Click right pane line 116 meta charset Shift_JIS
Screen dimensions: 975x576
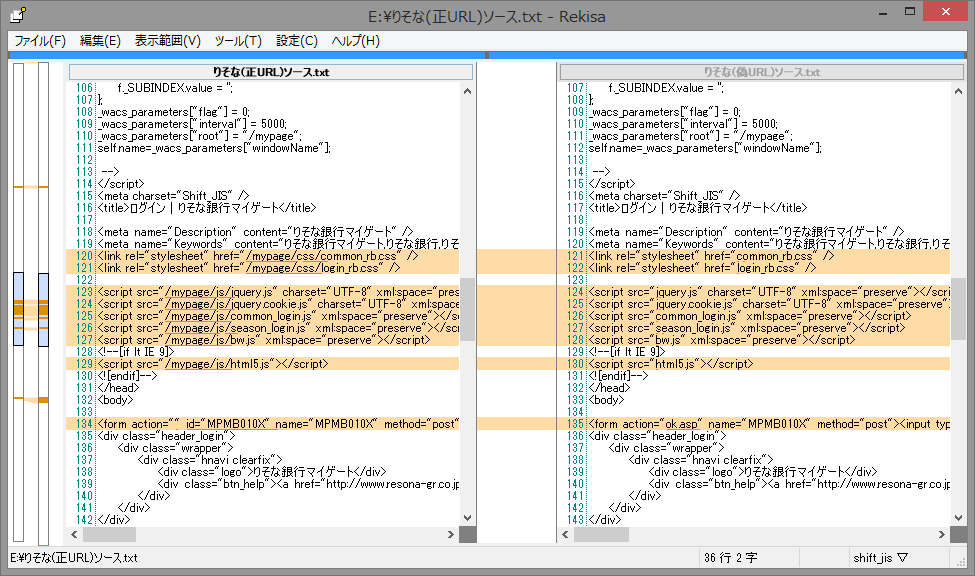(664, 196)
